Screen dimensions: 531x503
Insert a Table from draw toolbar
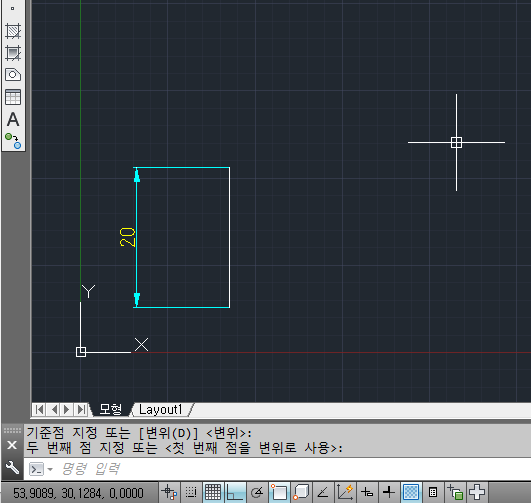pyautogui.click(x=13, y=97)
